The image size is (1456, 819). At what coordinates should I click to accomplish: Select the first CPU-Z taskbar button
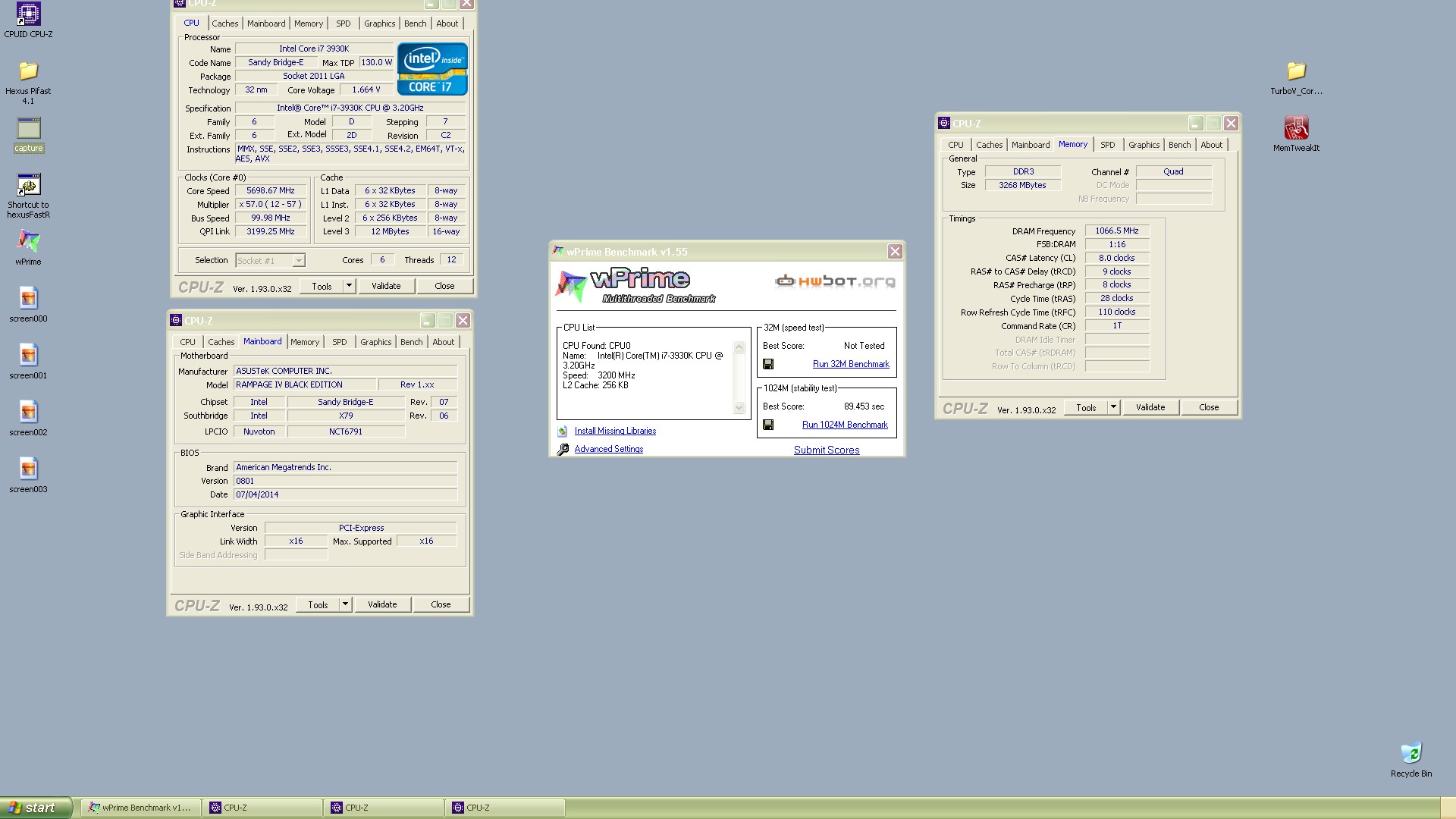coord(262,808)
